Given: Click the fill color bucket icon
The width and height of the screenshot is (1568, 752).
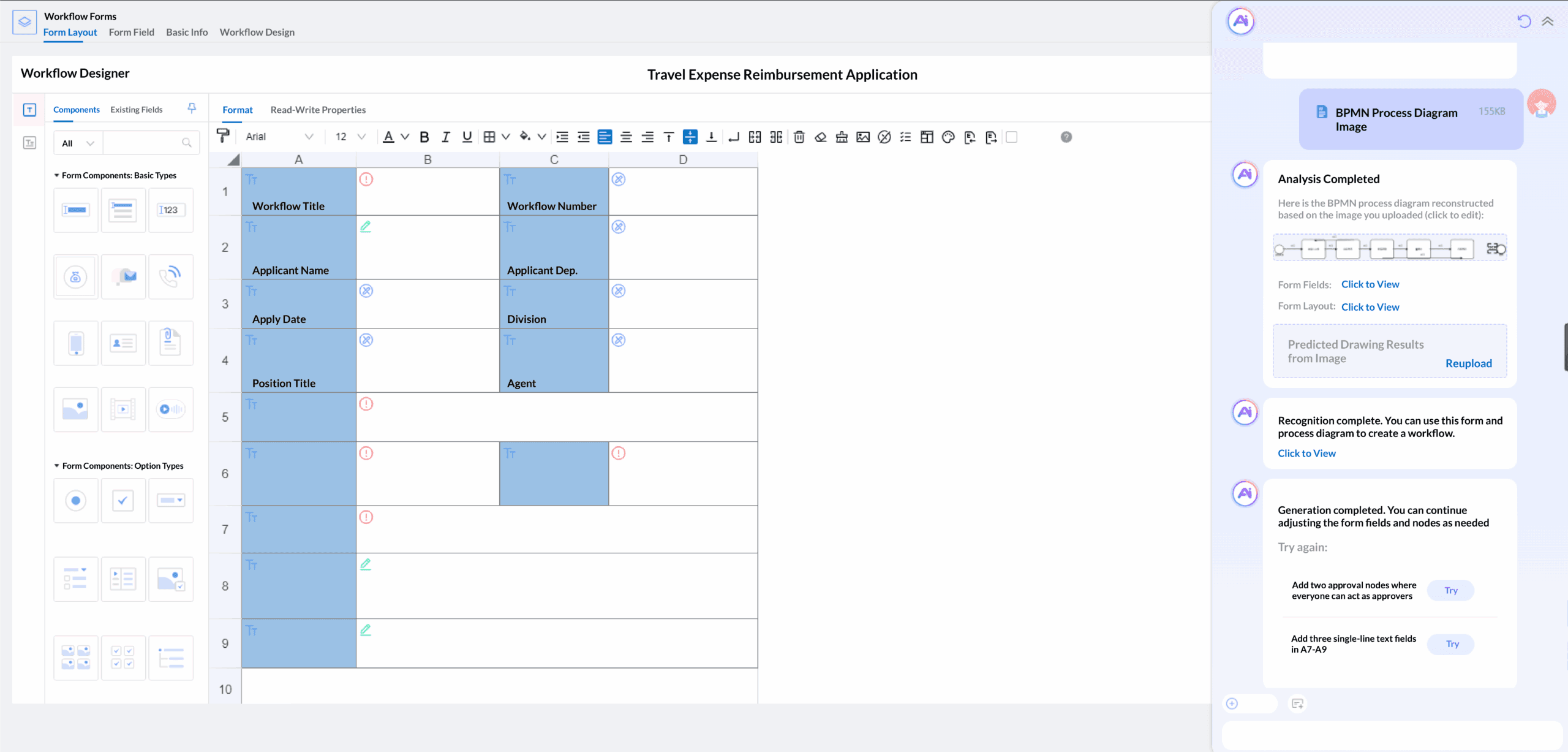Looking at the screenshot, I should click(525, 137).
